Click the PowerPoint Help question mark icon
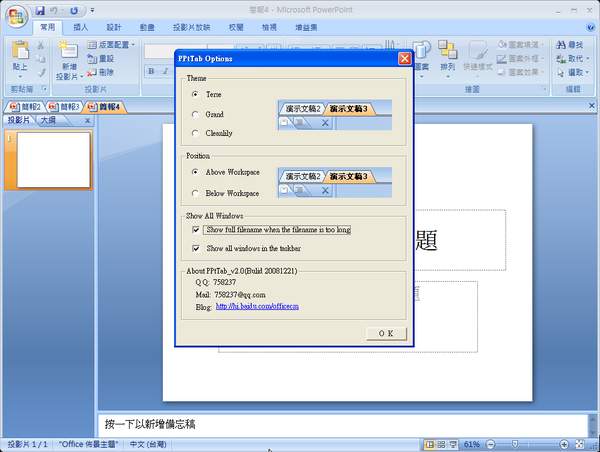This screenshot has height=452, width=600. [x=590, y=27]
